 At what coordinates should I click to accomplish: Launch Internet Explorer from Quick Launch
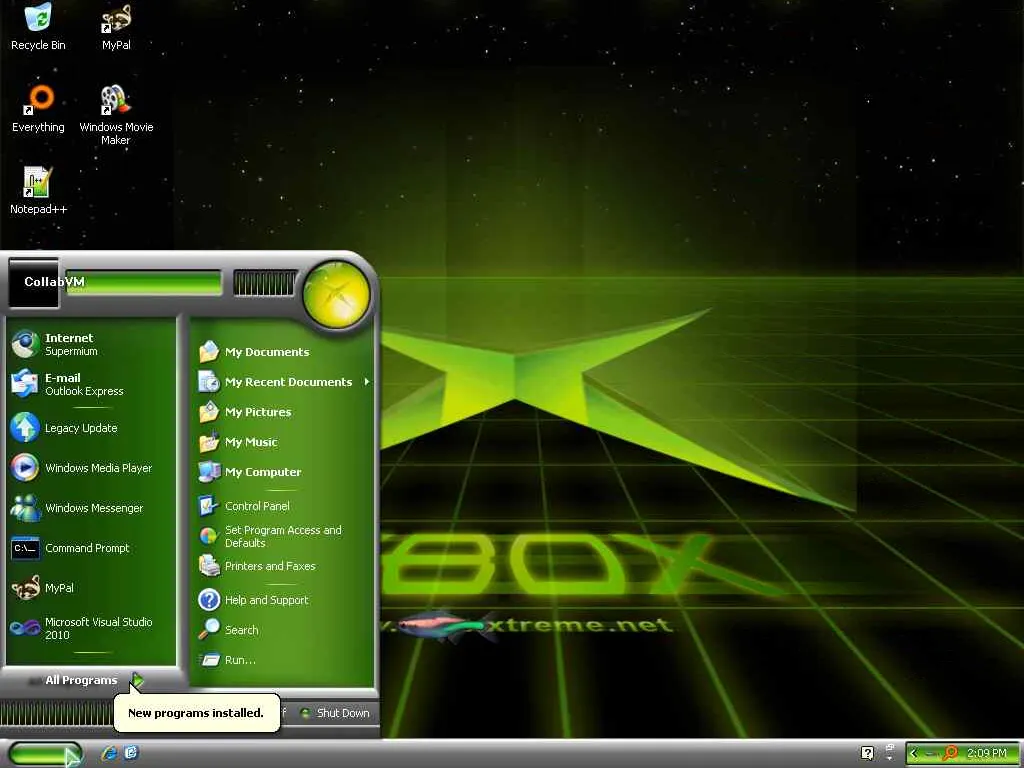109,754
